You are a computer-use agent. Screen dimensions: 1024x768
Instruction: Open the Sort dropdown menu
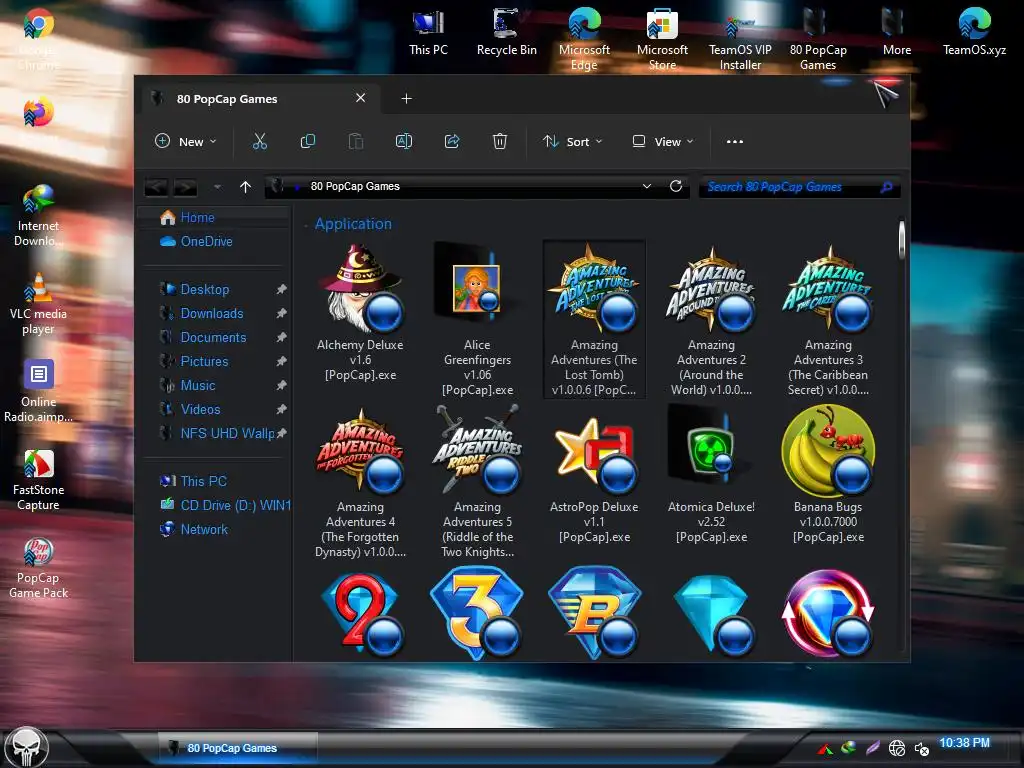point(573,141)
